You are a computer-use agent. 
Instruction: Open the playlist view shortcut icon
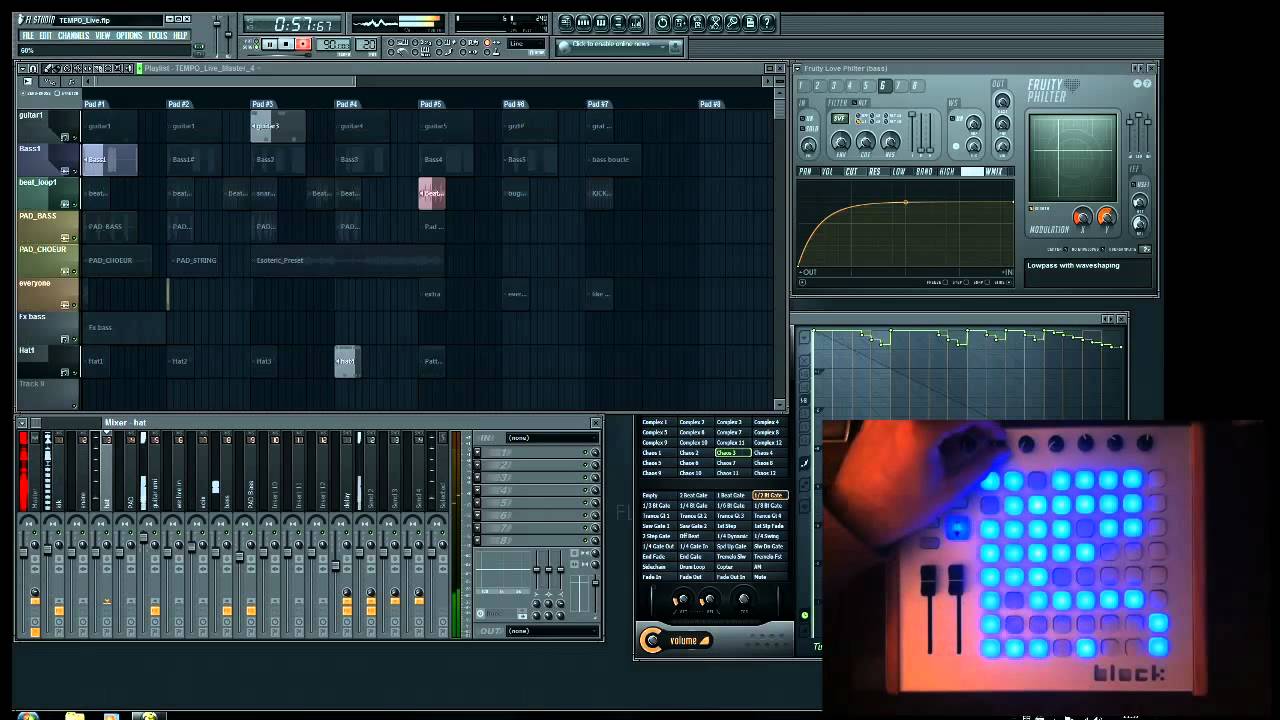pyautogui.click(x=566, y=23)
